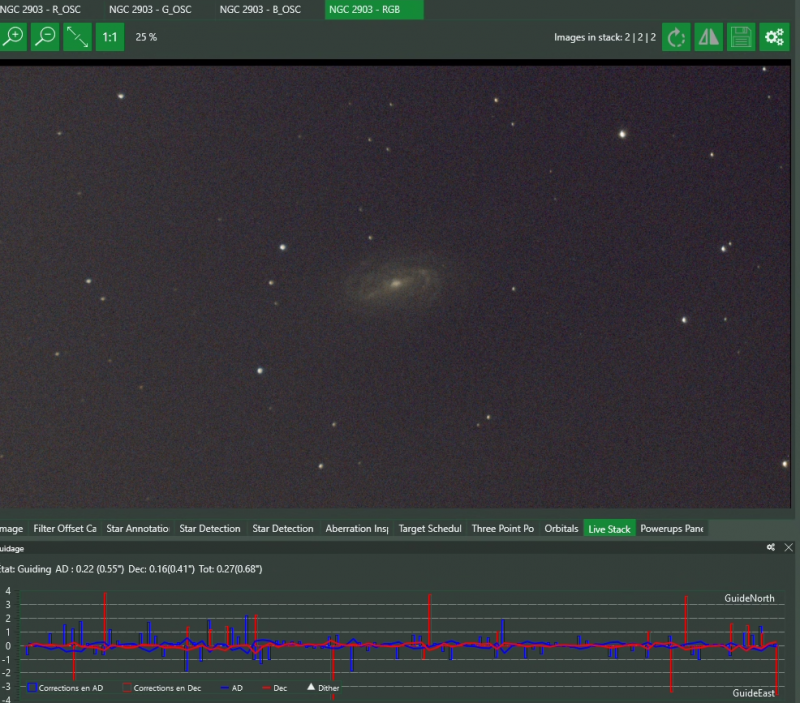800x703 pixels.
Task: Toggle the Dither legend marker
Action: pyautogui.click(x=323, y=688)
